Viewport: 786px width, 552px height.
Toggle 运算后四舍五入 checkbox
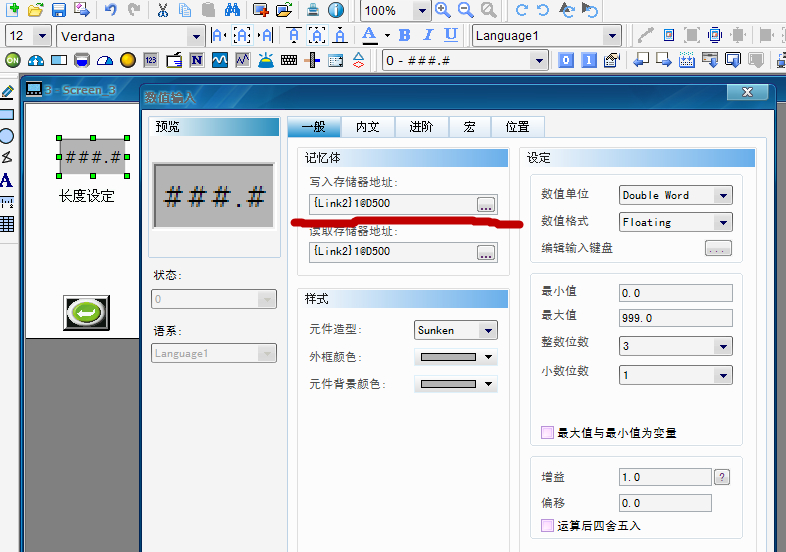point(547,525)
